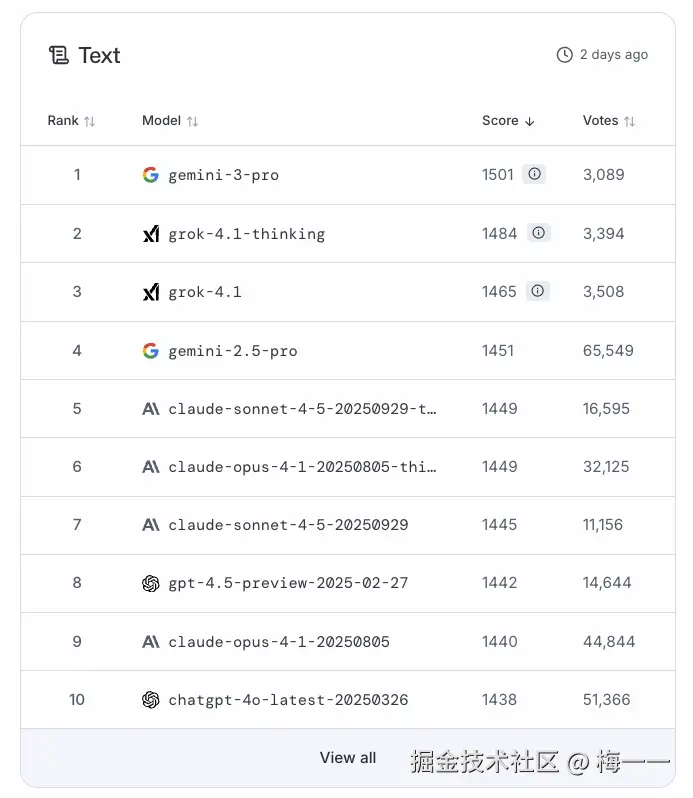The image size is (693, 798).
Task: Toggle Score column sort order
Action: pyautogui.click(x=508, y=121)
